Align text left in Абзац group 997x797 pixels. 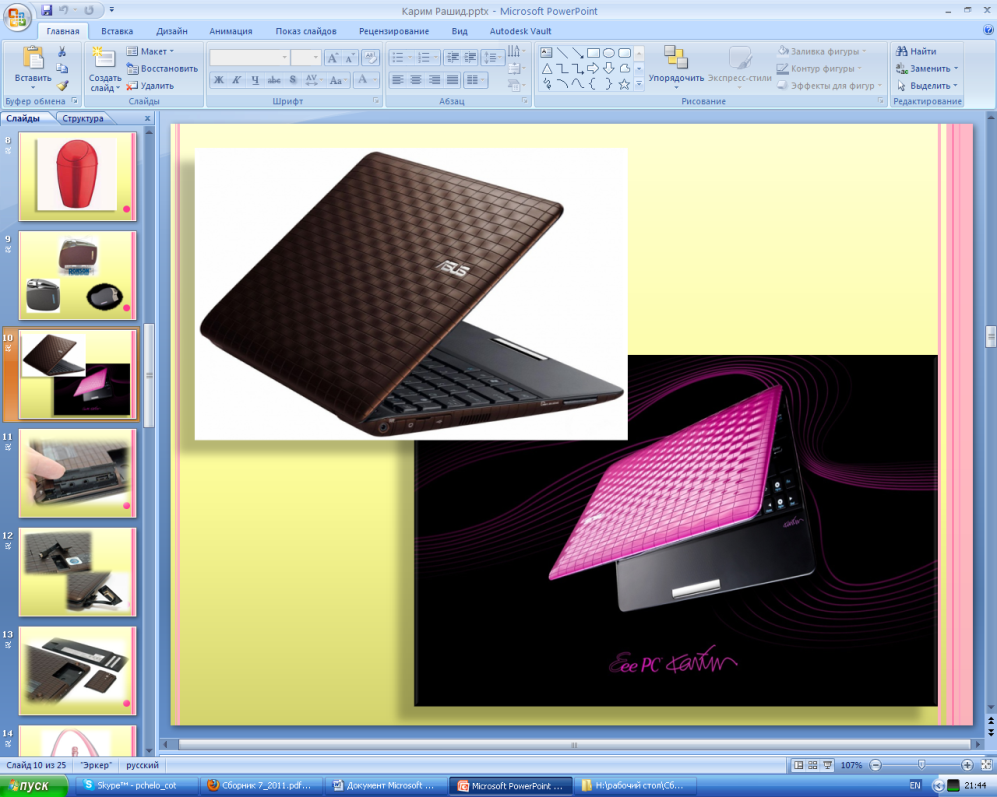click(397, 80)
